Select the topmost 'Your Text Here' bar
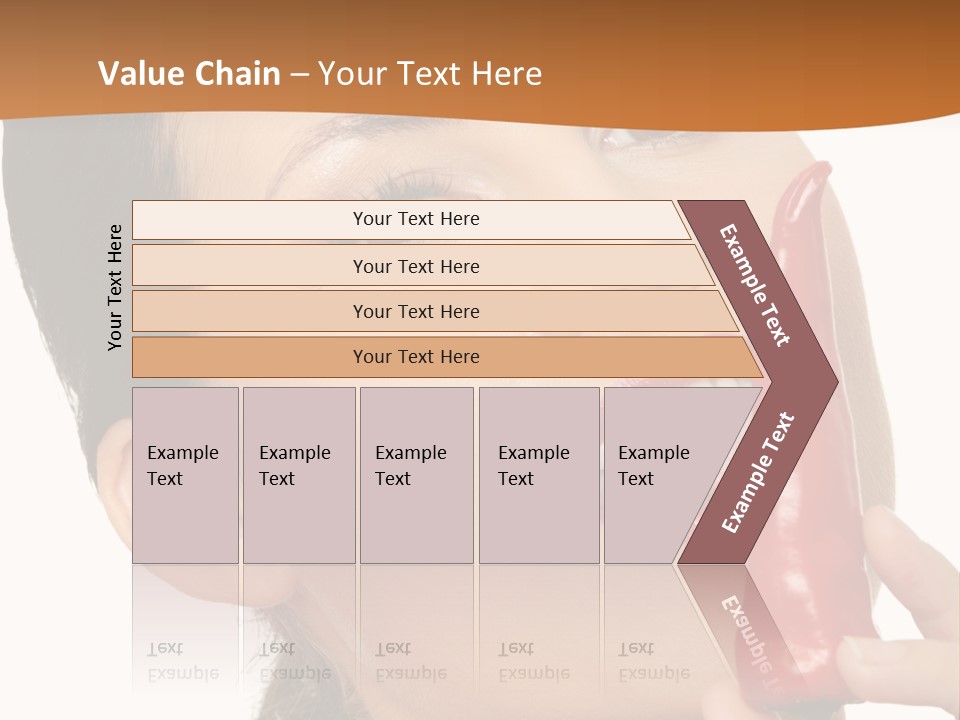Screen dimensions: 960x720 point(416,219)
